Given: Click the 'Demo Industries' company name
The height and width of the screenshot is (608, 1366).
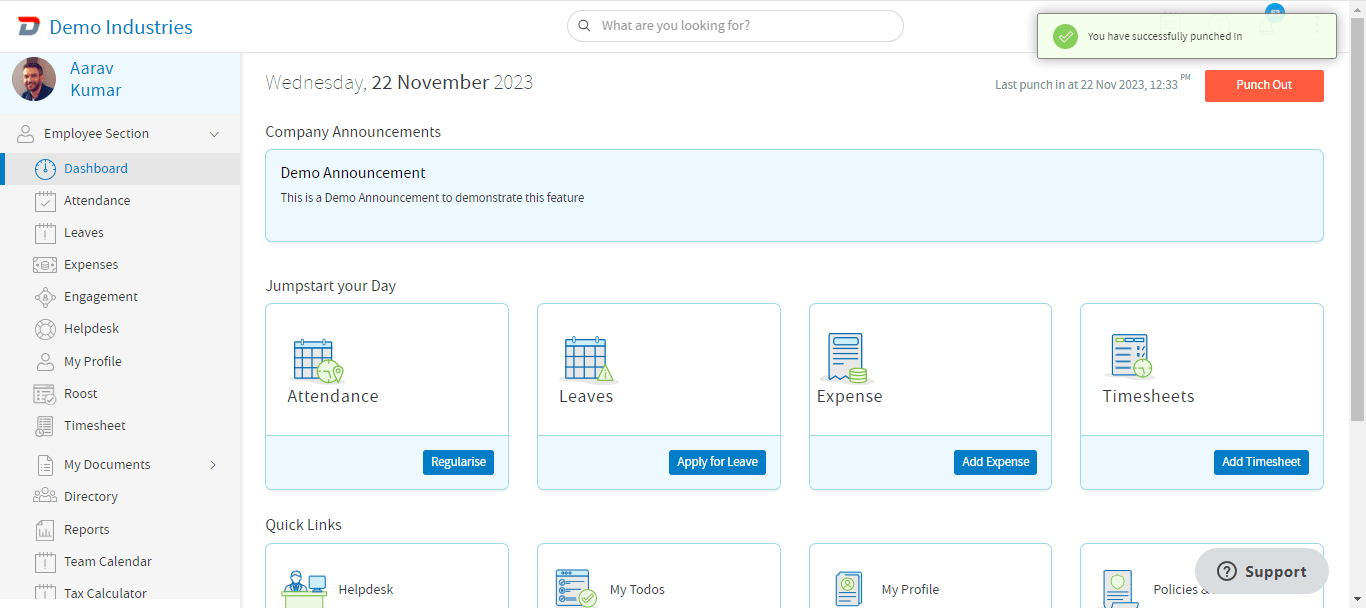Looking at the screenshot, I should pos(121,27).
